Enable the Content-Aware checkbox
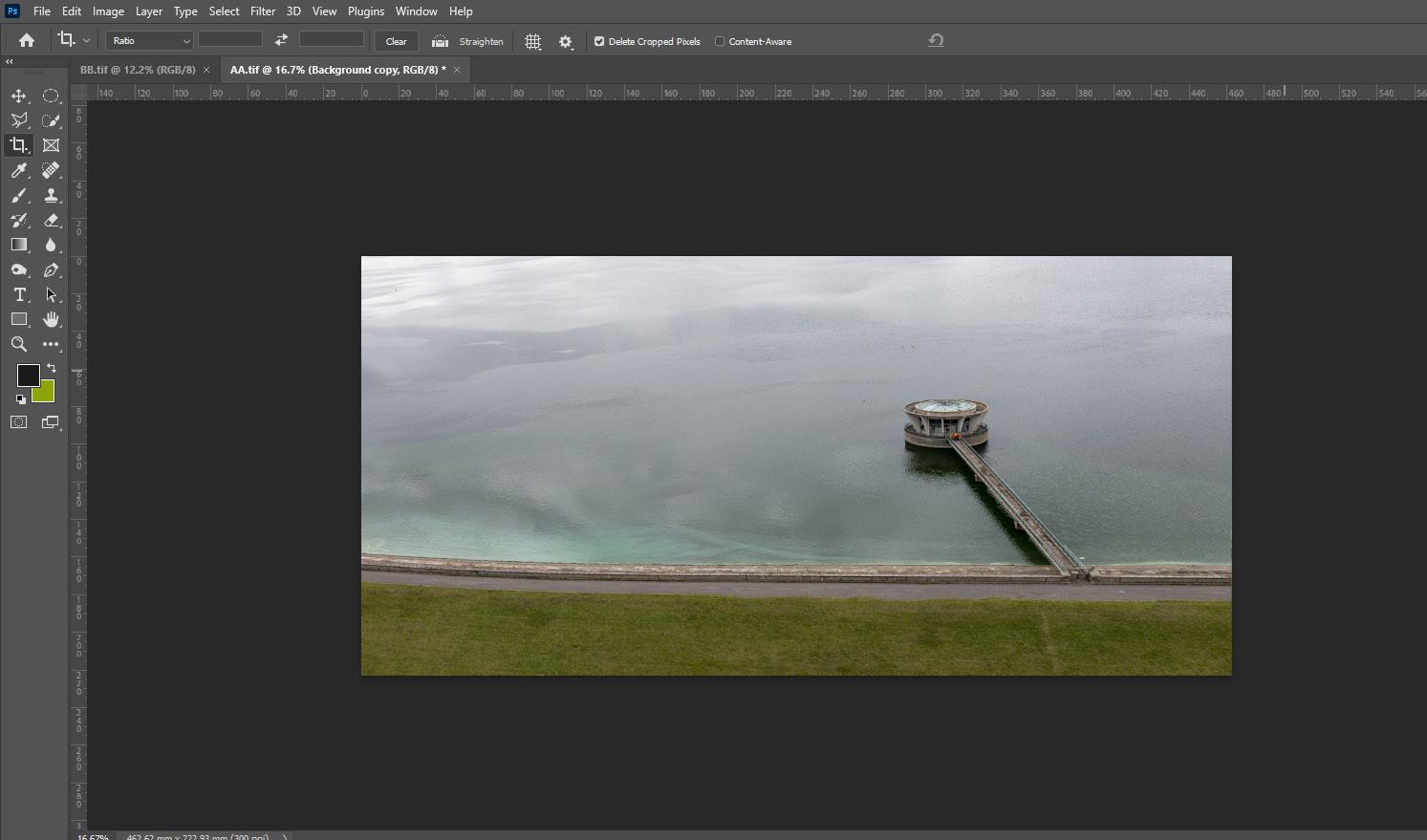Viewport: 1427px width, 840px height. pyautogui.click(x=720, y=41)
